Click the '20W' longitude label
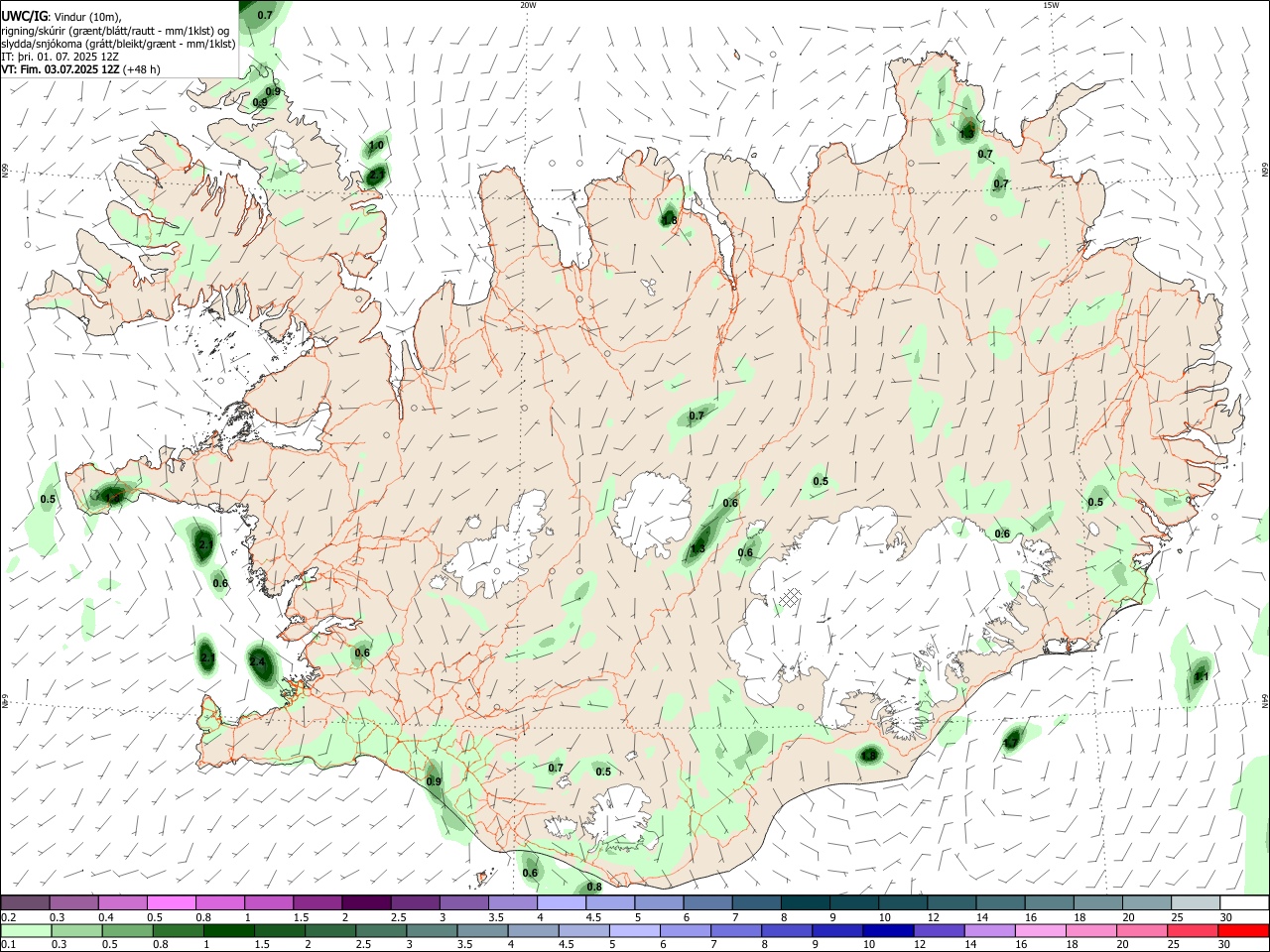The height and width of the screenshot is (952, 1270). click(528, 5)
